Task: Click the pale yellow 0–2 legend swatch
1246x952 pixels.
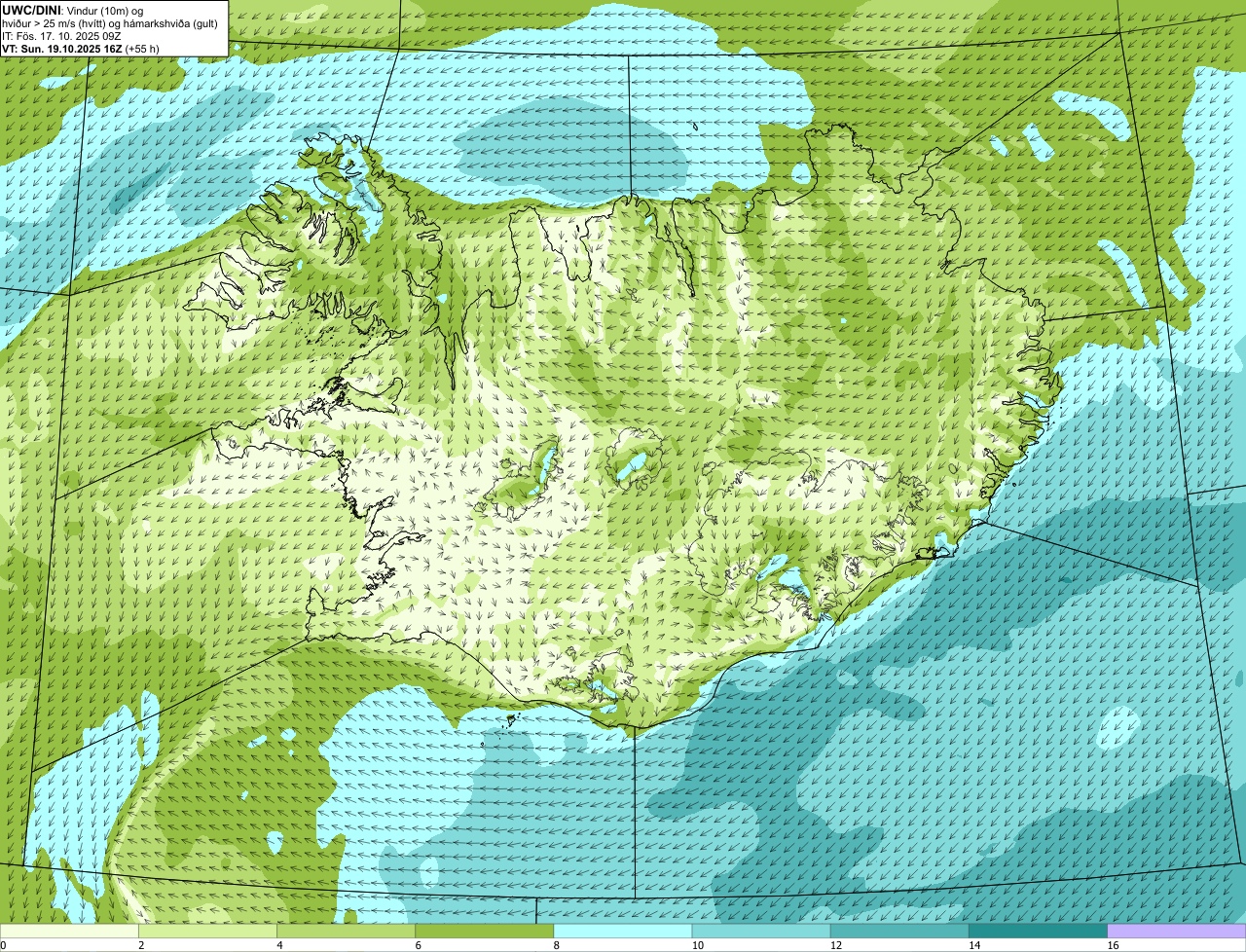Action: [69, 932]
